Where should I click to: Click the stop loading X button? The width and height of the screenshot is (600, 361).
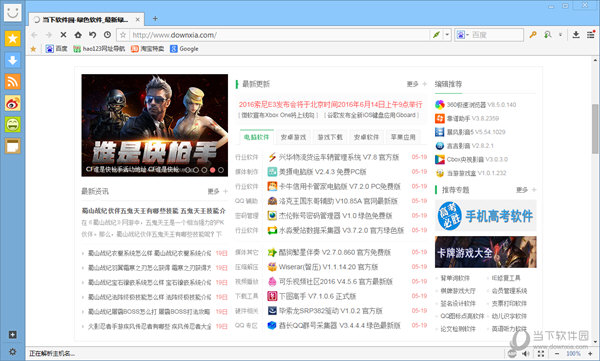coord(64,35)
